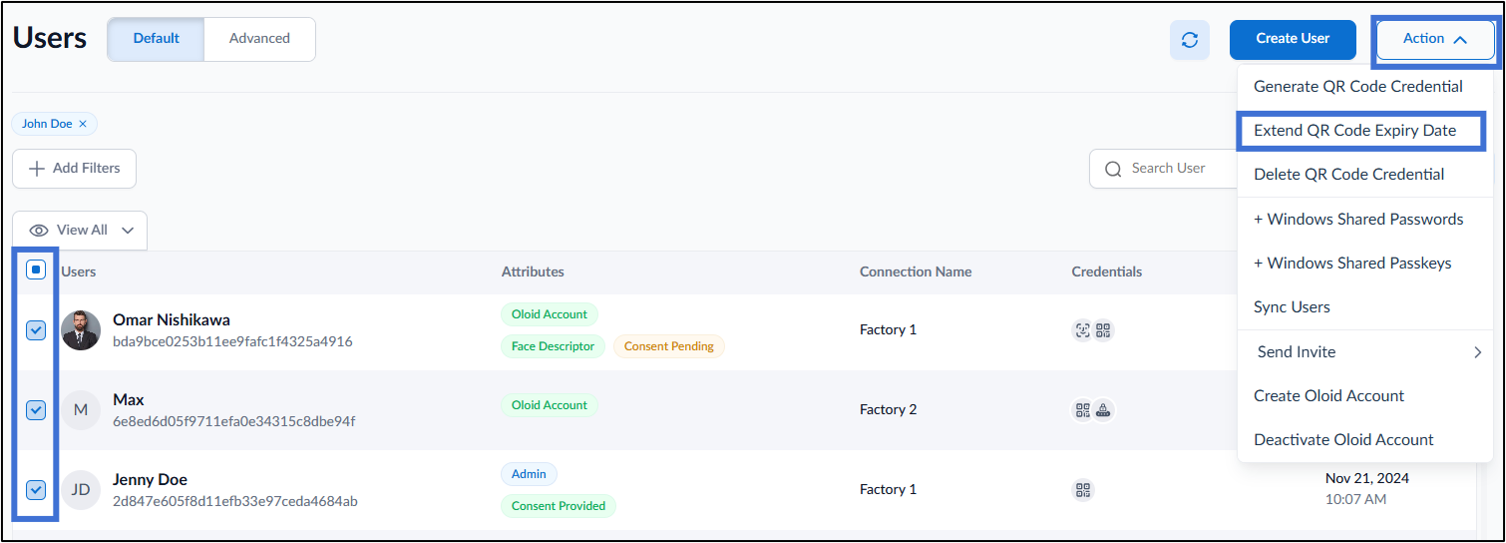This screenshot has width=1506, height=543.
Task: Click Factory 1 in Omar Nishikawa's row
Action: tap(888, 330)
